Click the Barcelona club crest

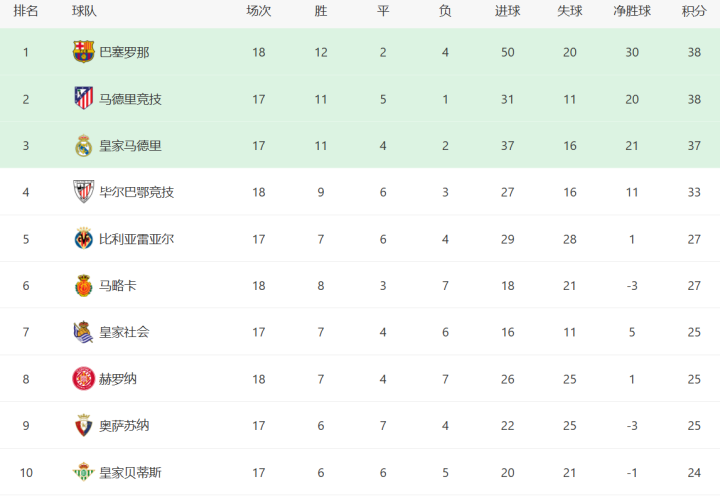point(84,51)
